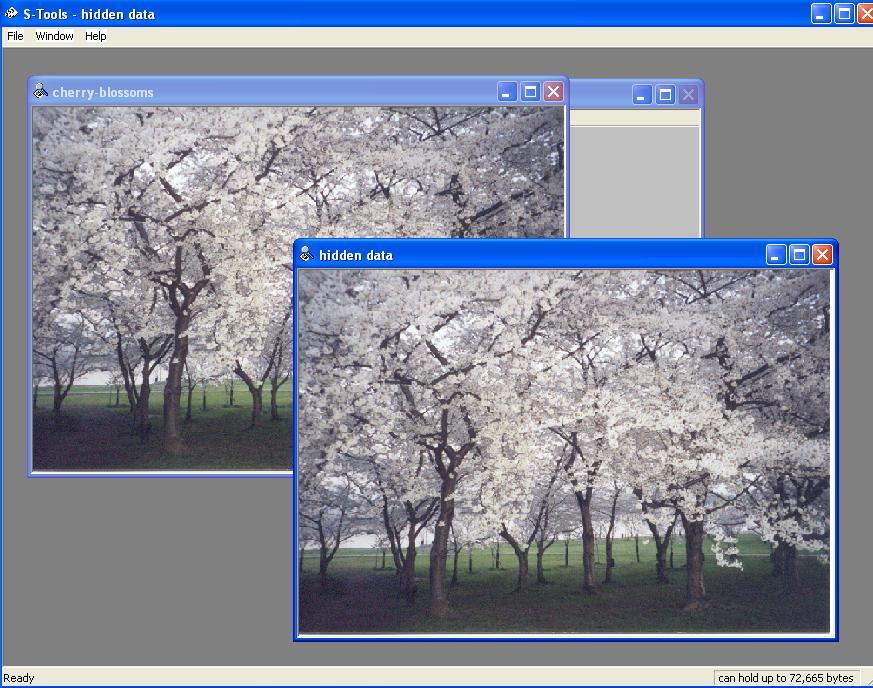The height and width of the screenshot is (688, 873).
Task: Close the hidden data window
Action: [822, 255]
